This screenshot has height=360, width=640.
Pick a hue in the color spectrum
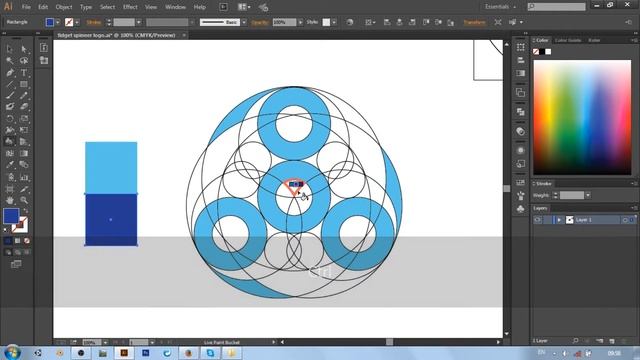pos(582,118)
